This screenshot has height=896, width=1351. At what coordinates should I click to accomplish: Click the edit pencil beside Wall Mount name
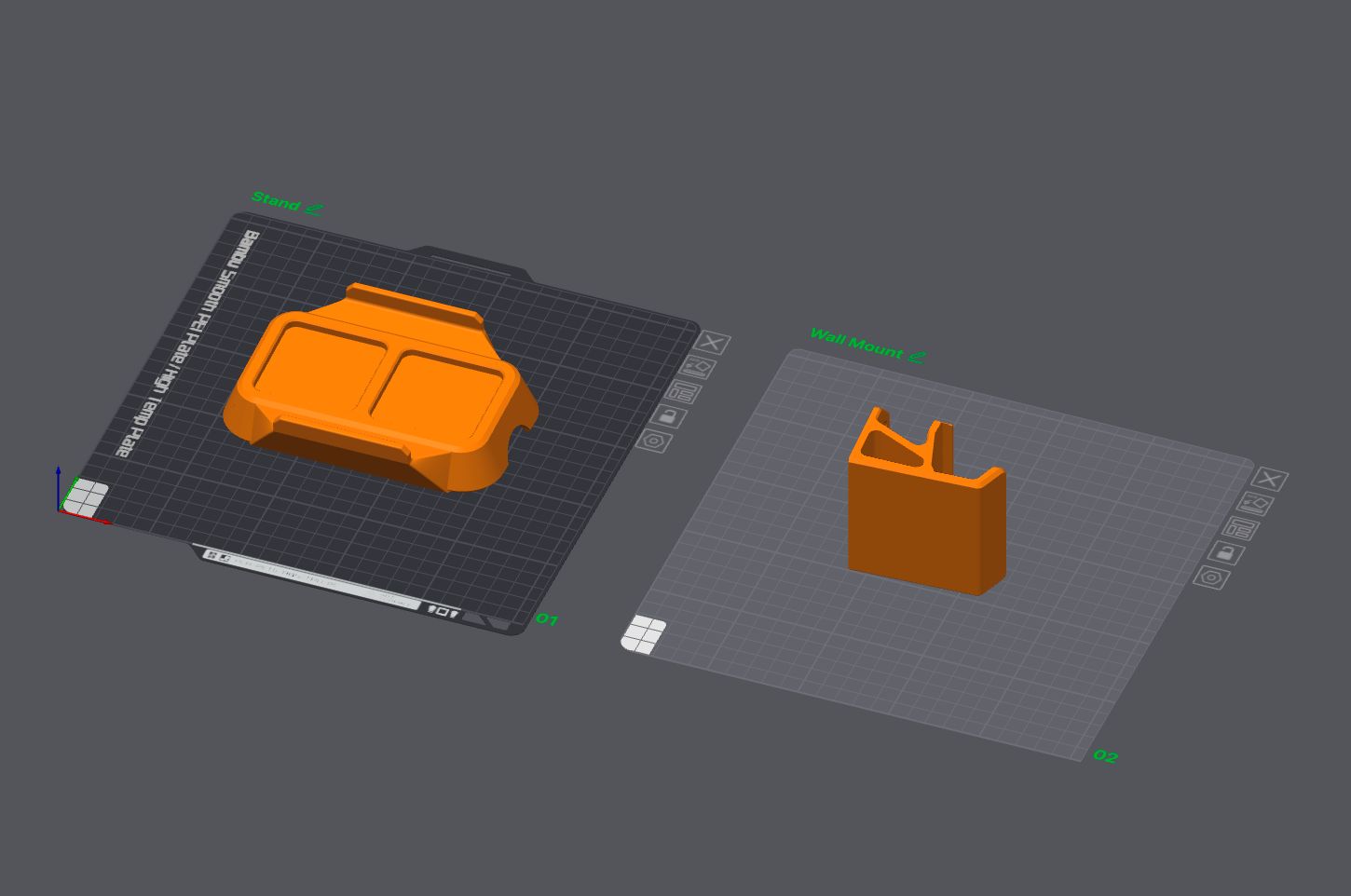click(917, 356)
